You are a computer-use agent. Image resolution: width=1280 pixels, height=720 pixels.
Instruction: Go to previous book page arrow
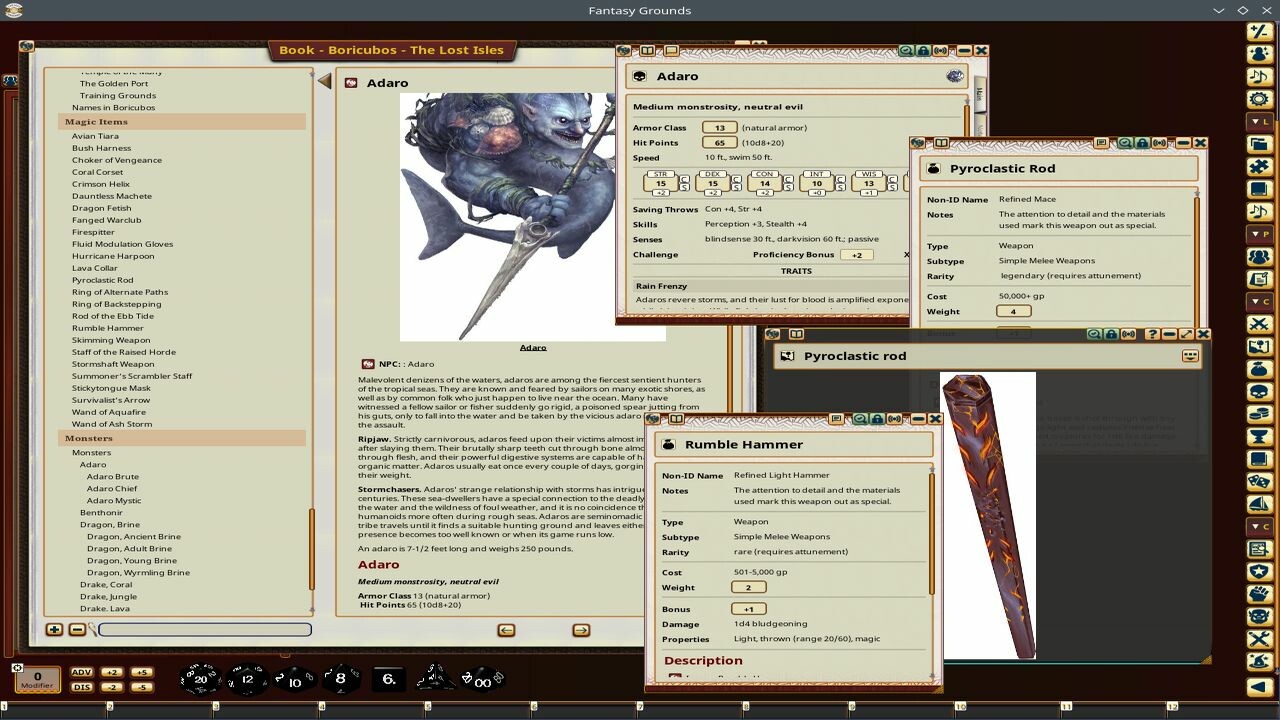(x=506, y=630)
